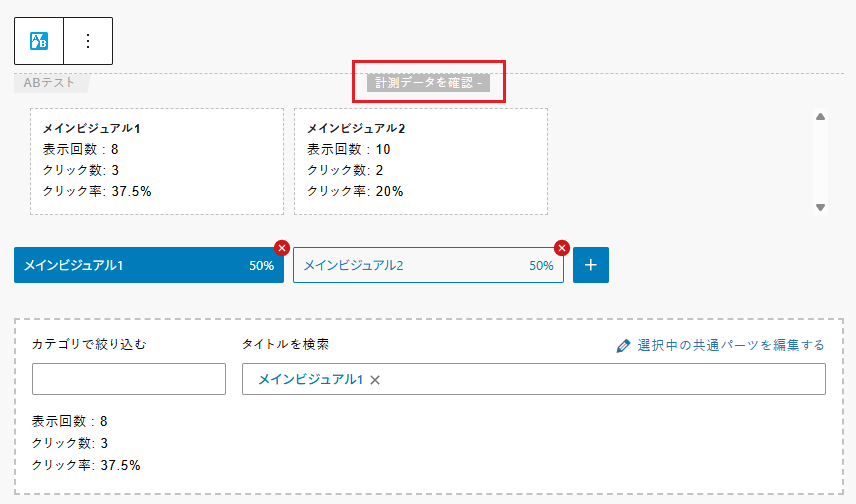
Task: Remove variant メインビジュアル1 with red X
Action: (x=282, y=248)
